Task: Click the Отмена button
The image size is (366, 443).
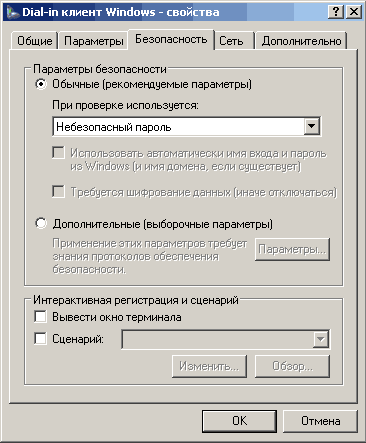Action: coord(320,421)
